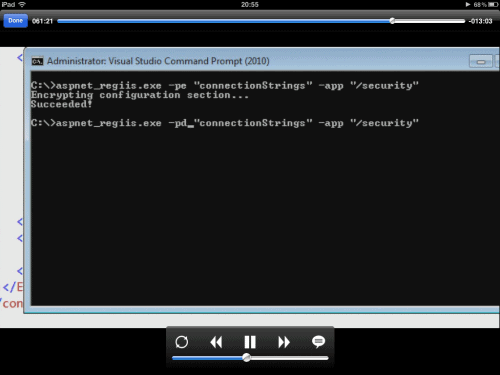Click the Command Prompt title text

click(x=158, y=61)
